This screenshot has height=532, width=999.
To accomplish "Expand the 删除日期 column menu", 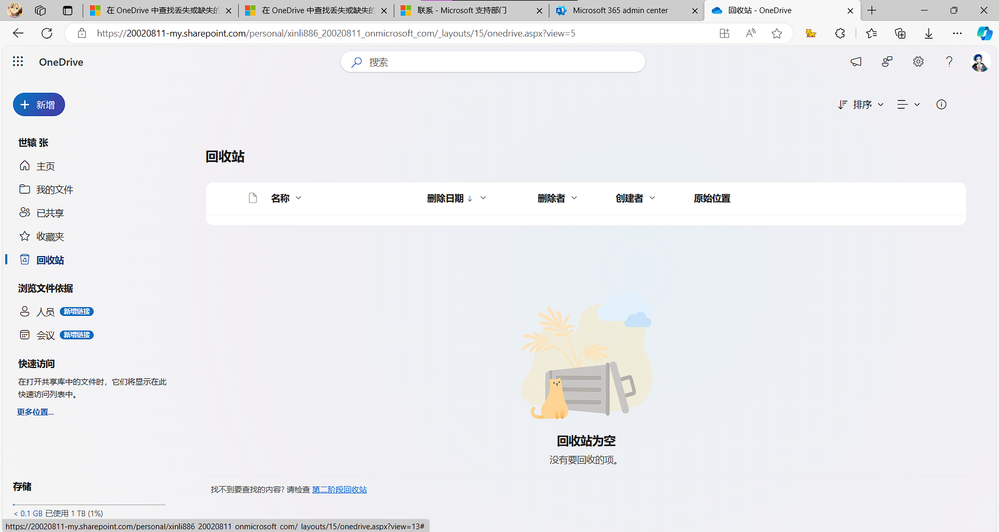I will [x=483, y=198].
